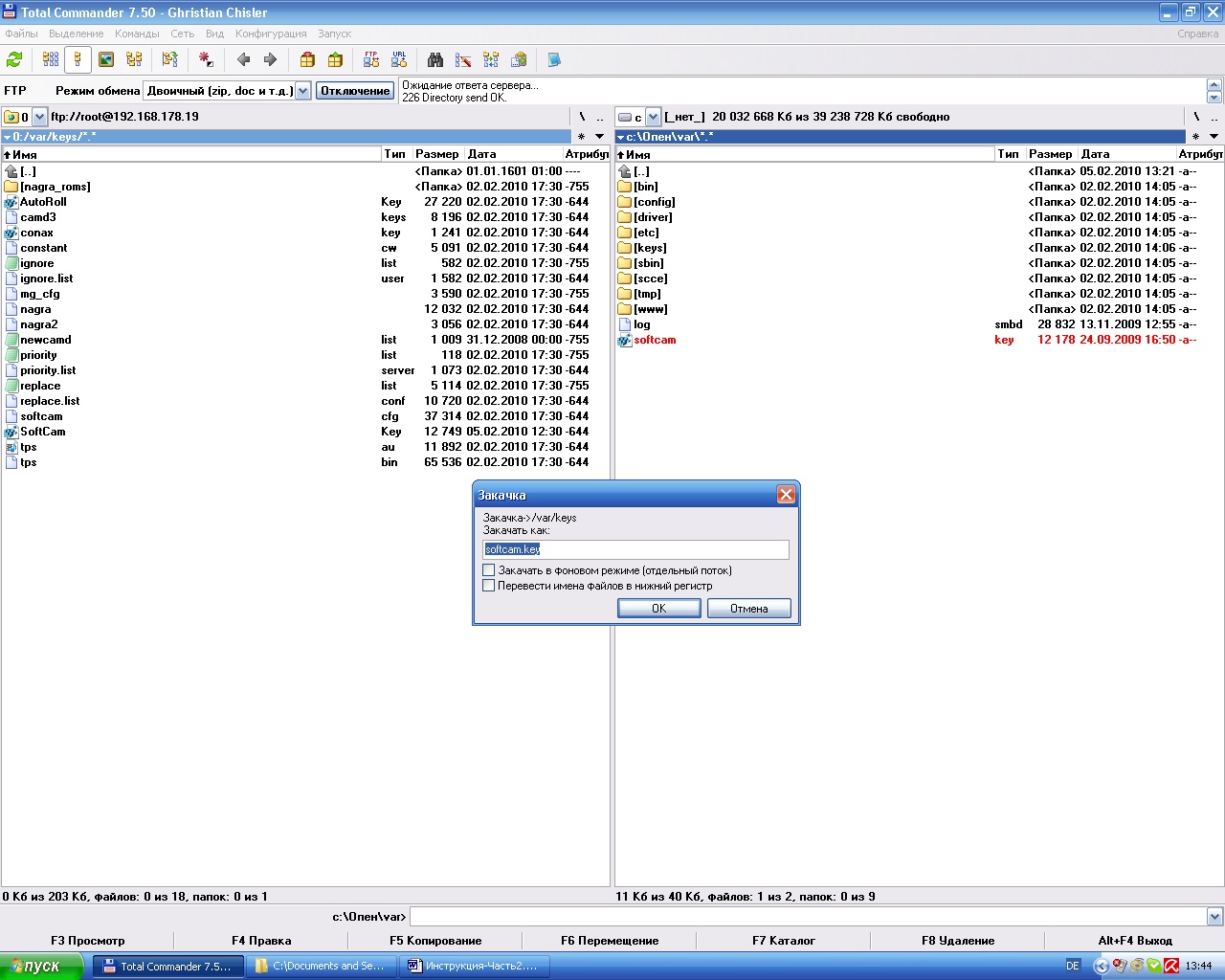Enable convert file names to lowercase checkbox
This screenshot has height=980, width=1225.
489,586
